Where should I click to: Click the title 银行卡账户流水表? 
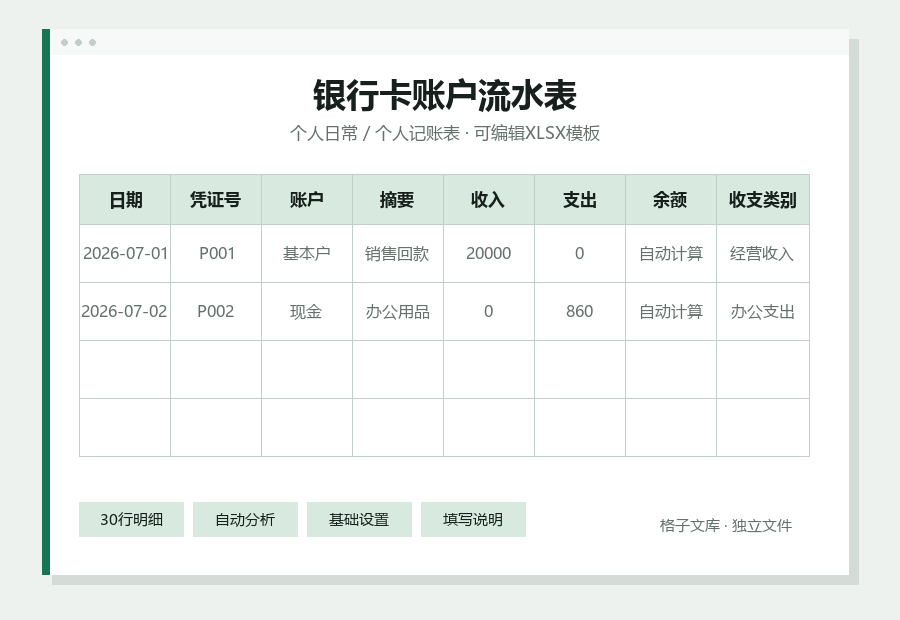click(445, 95)
